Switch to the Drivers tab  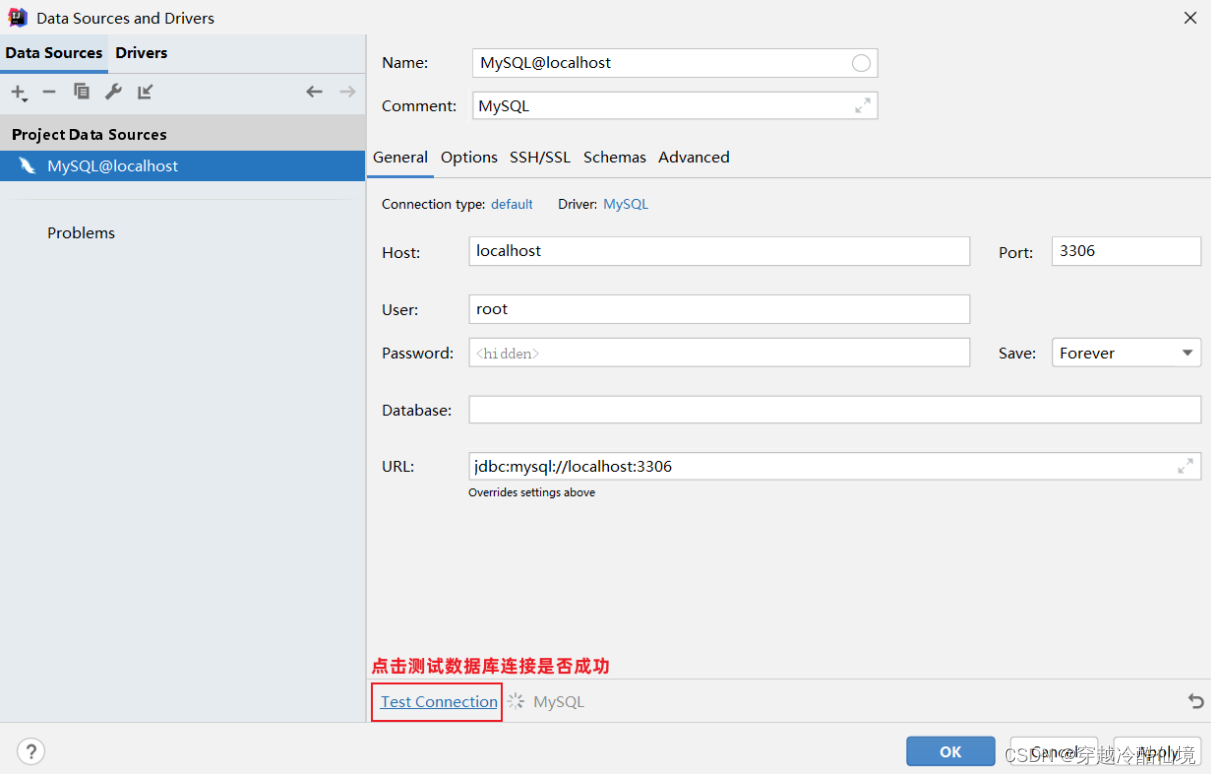point(141,53)
